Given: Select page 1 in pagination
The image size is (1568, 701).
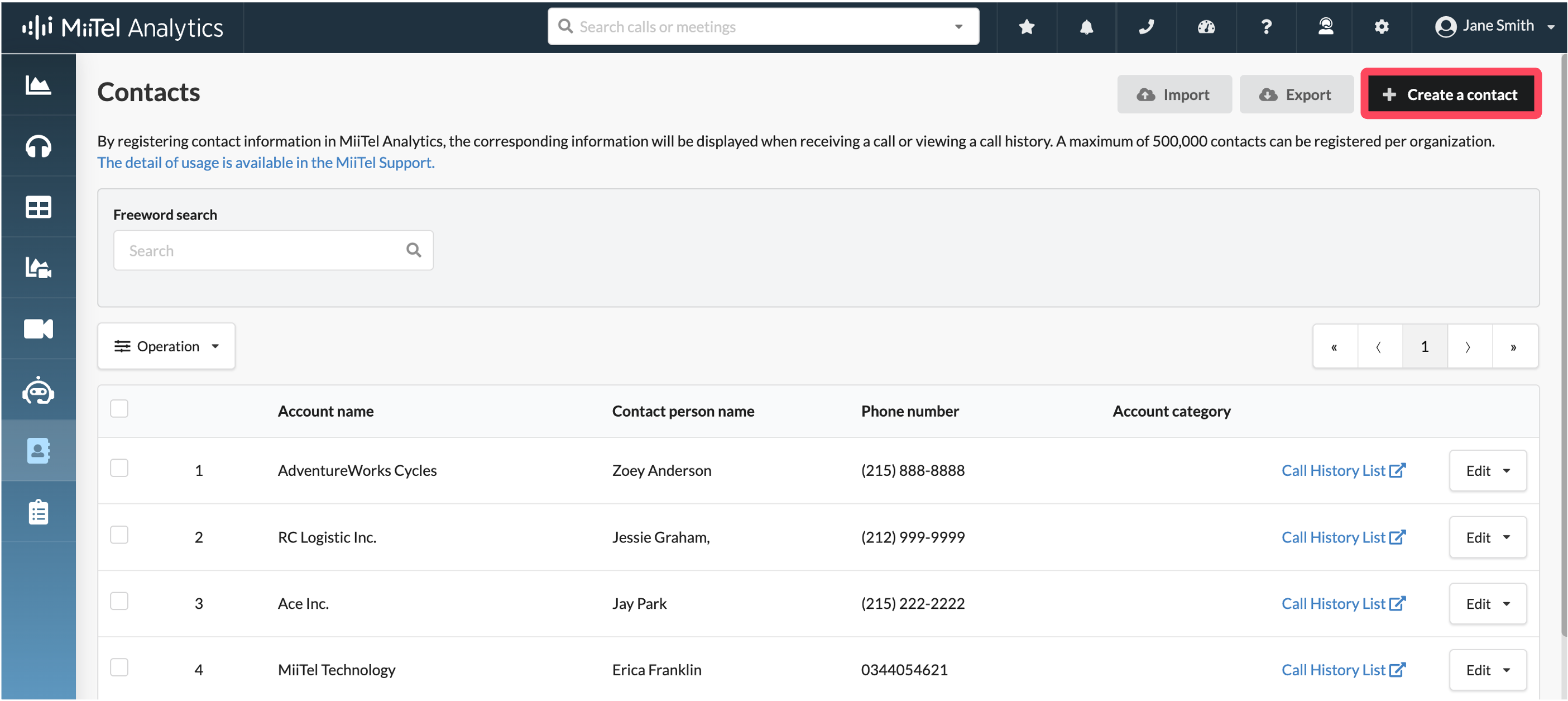Looking at the screenshot, I should (x=1425, y=346).
